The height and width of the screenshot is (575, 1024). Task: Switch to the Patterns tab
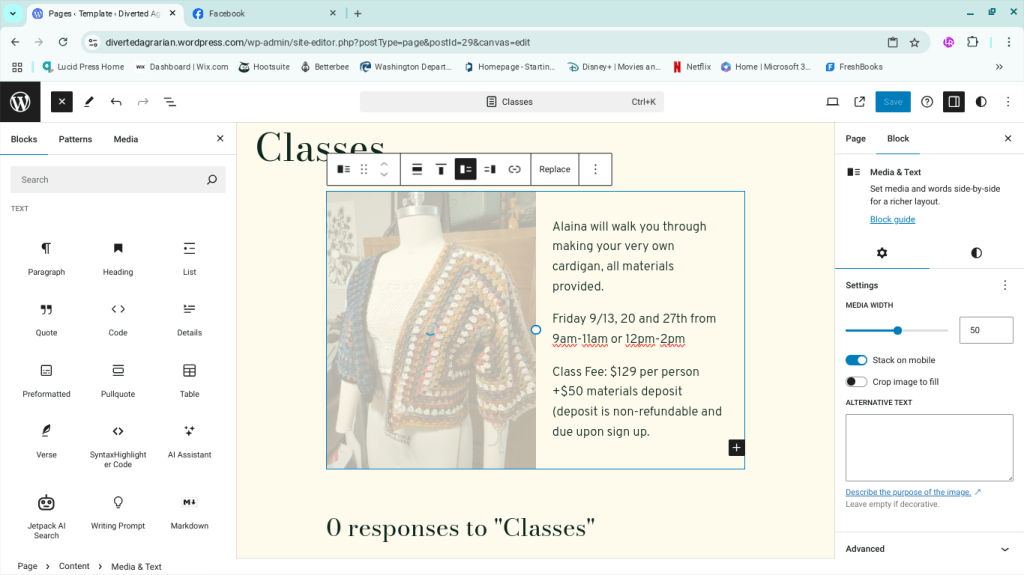pos(75,139)
